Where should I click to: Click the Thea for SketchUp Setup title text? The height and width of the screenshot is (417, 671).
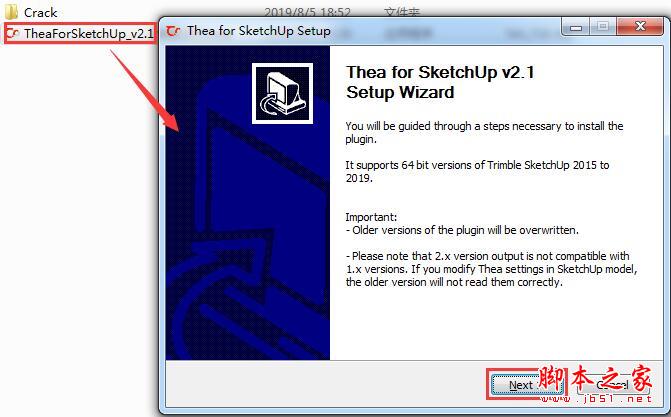tap(259, 31)
